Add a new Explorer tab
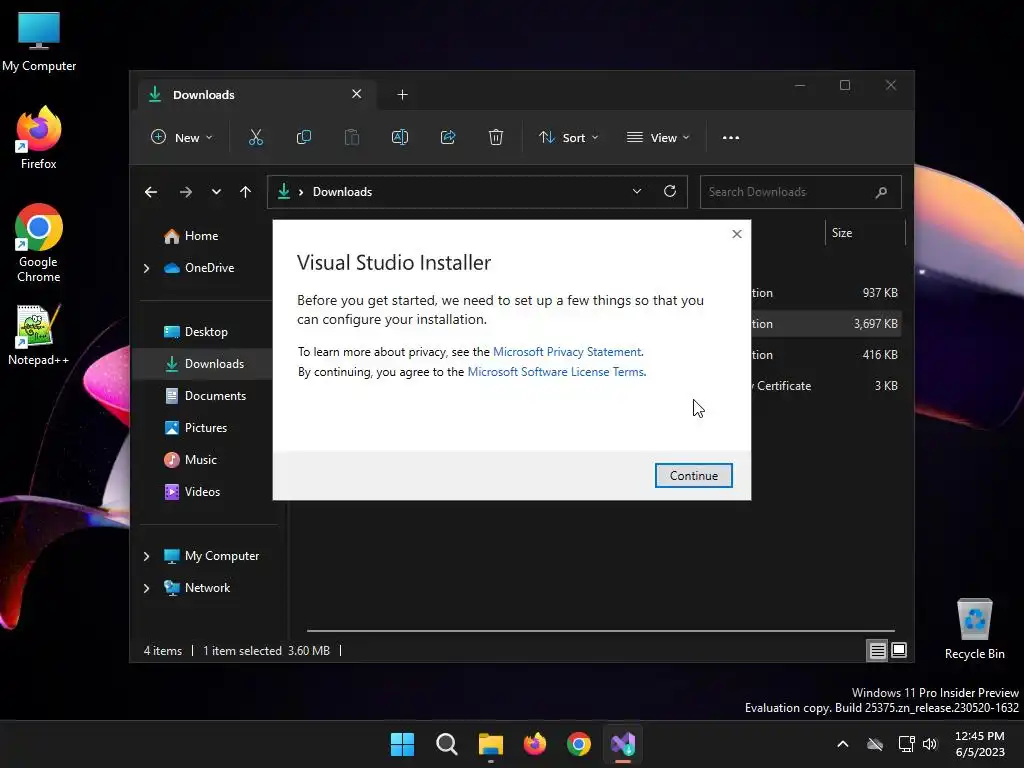The width and height of the screenshot is (1024, 768). pos(402,95)
